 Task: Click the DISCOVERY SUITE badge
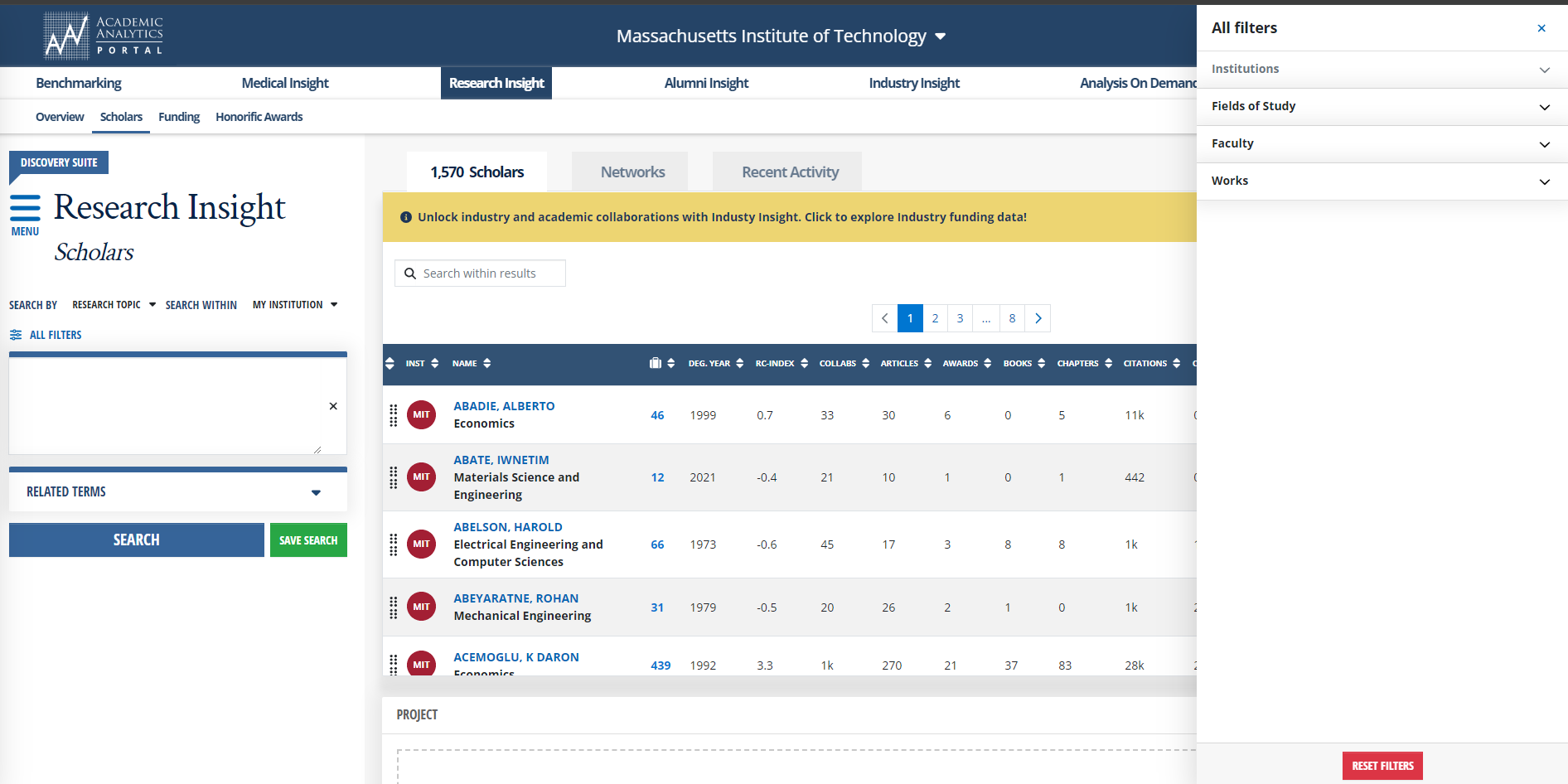tap(59, 162)
